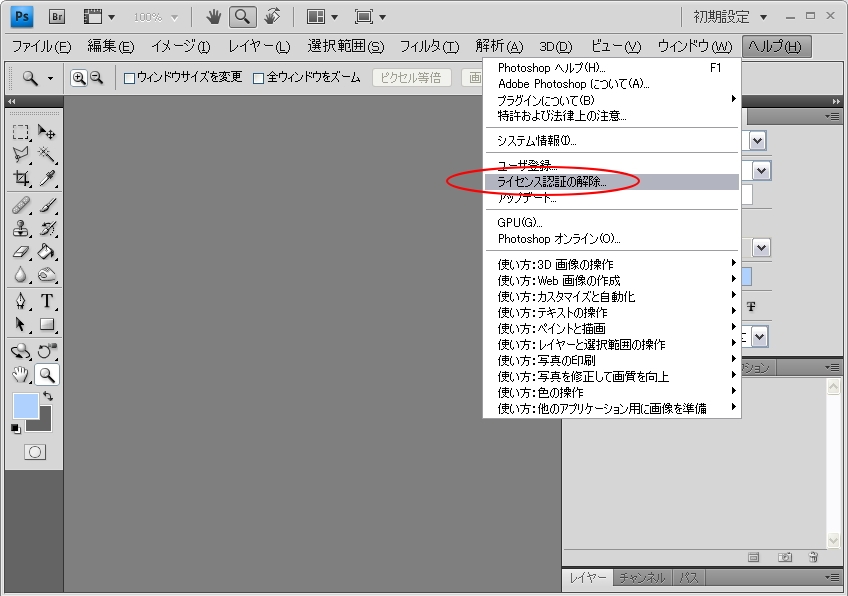
Task: Enable 全ウィンドウをズーム checkbox
Action: pos(259,78)
